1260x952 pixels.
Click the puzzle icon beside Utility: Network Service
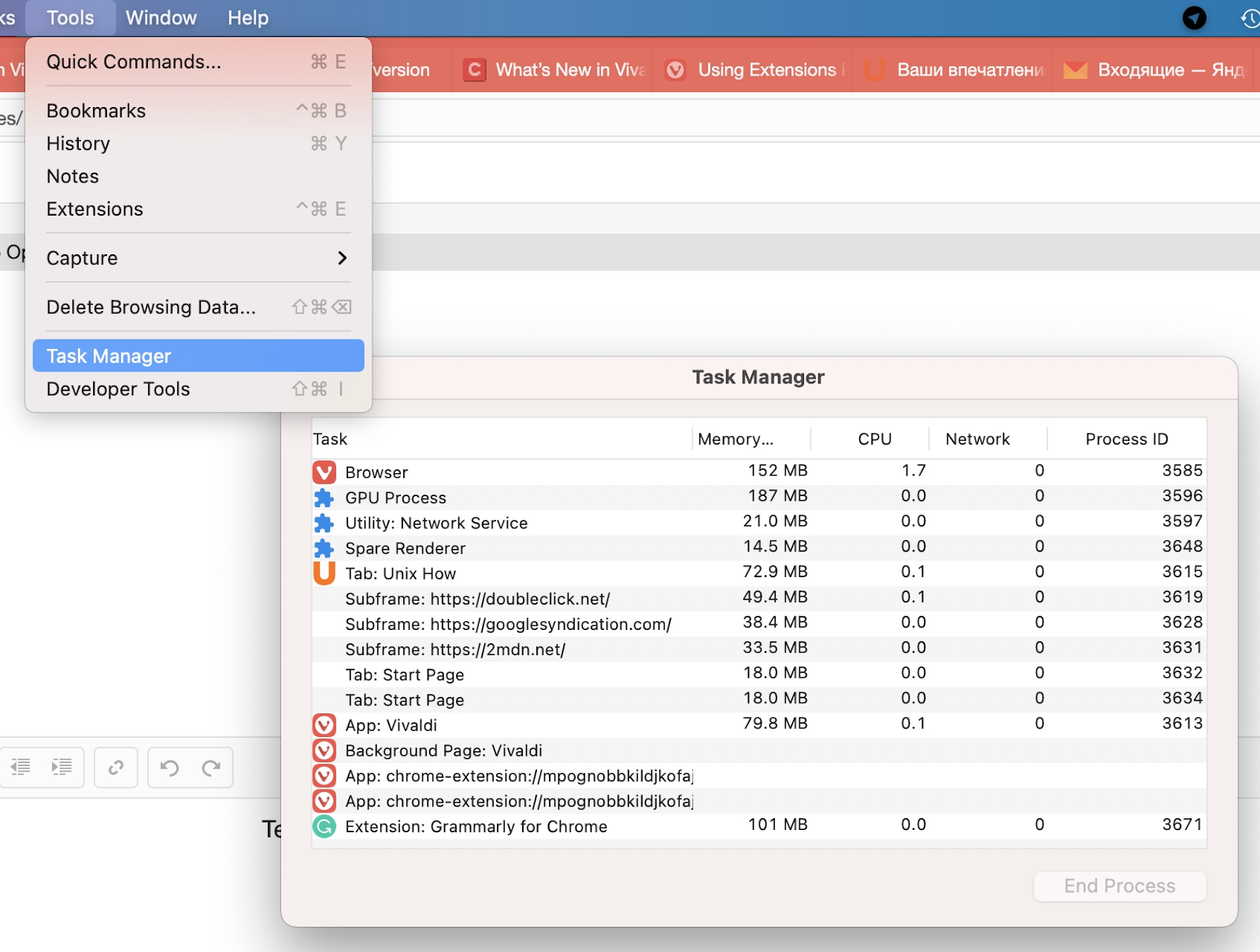click(324, 523)
